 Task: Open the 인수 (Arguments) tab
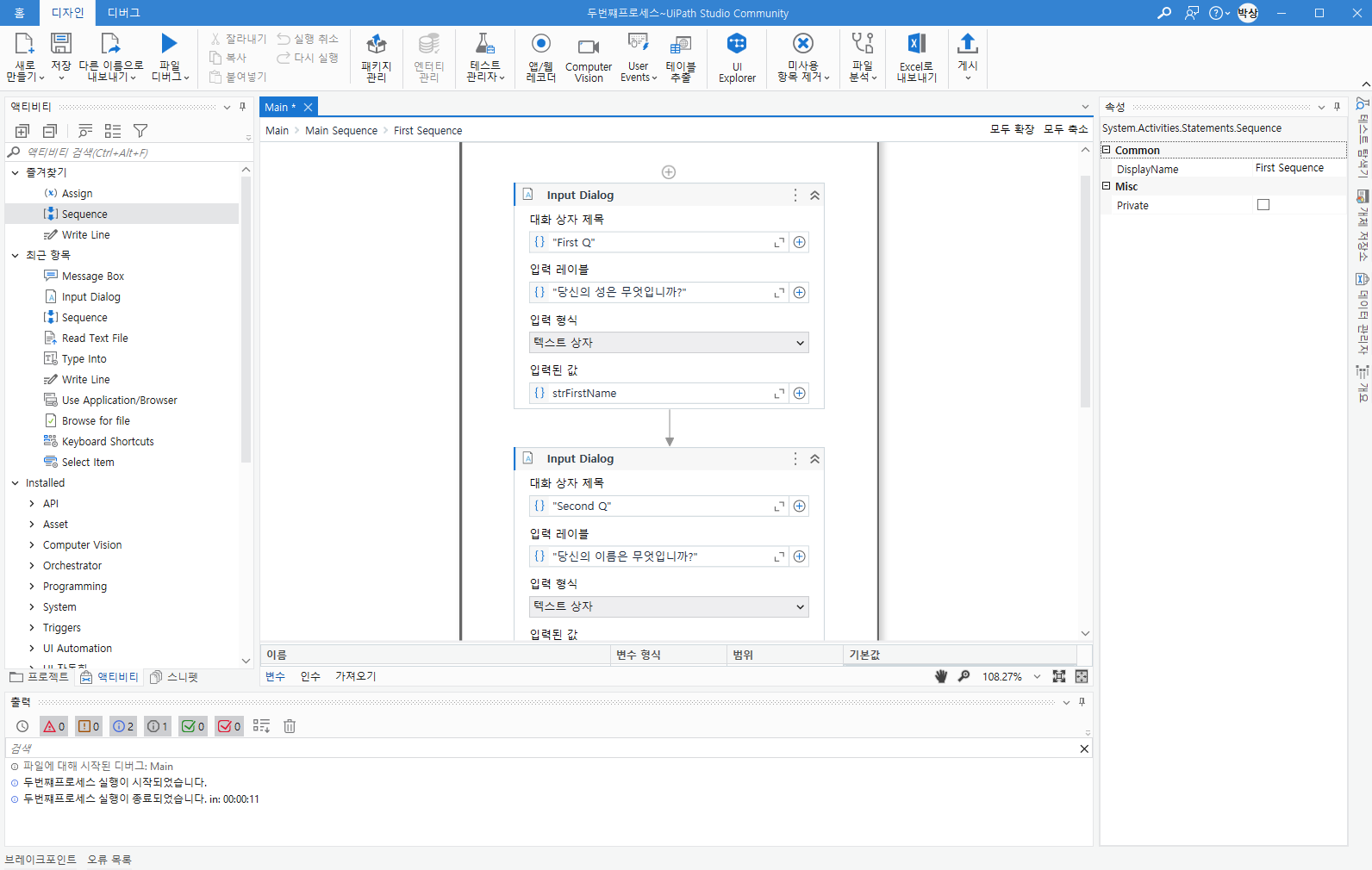pyautogui.click(x=310, y=676)
